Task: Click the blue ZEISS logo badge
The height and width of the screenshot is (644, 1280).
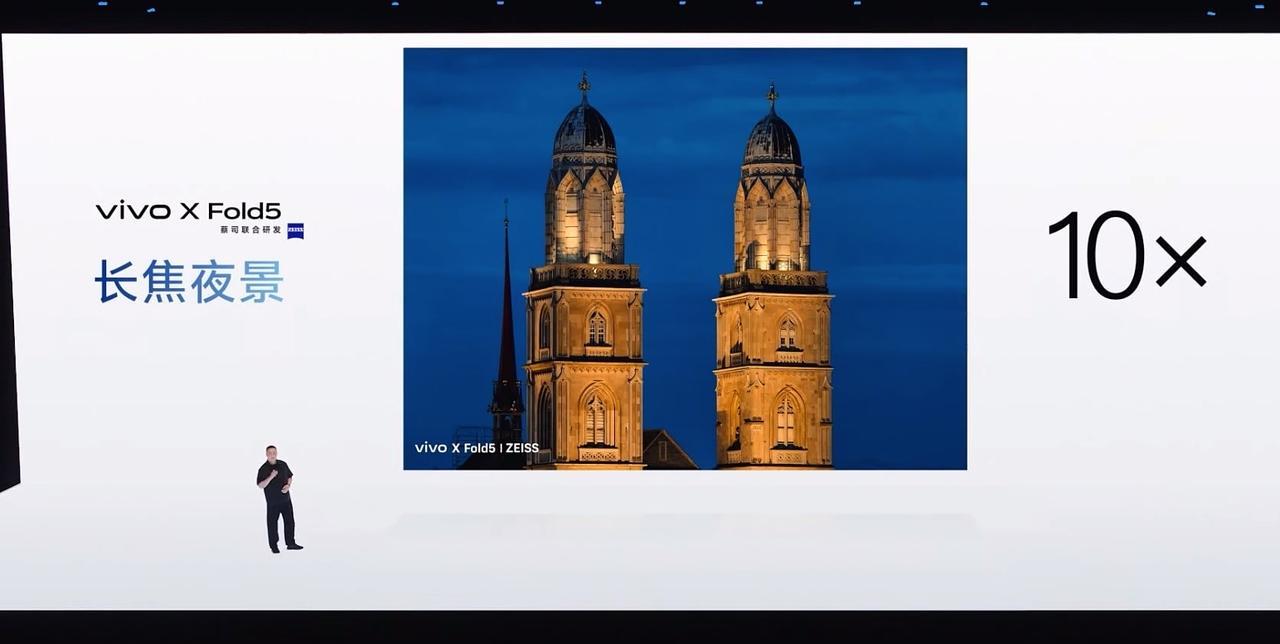Action: coord(295,231)
